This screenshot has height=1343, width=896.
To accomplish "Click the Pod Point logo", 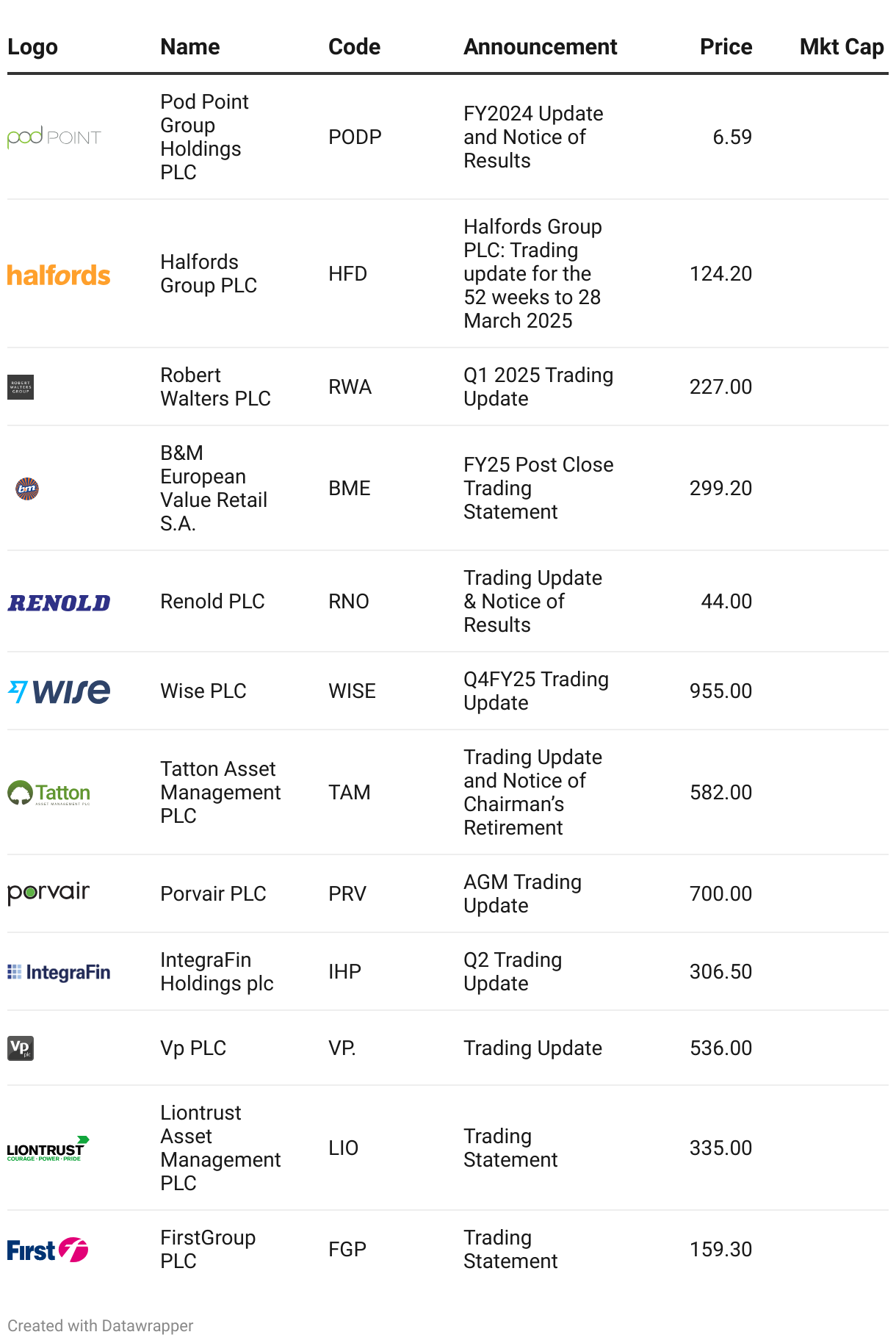I will click(54, 137).
